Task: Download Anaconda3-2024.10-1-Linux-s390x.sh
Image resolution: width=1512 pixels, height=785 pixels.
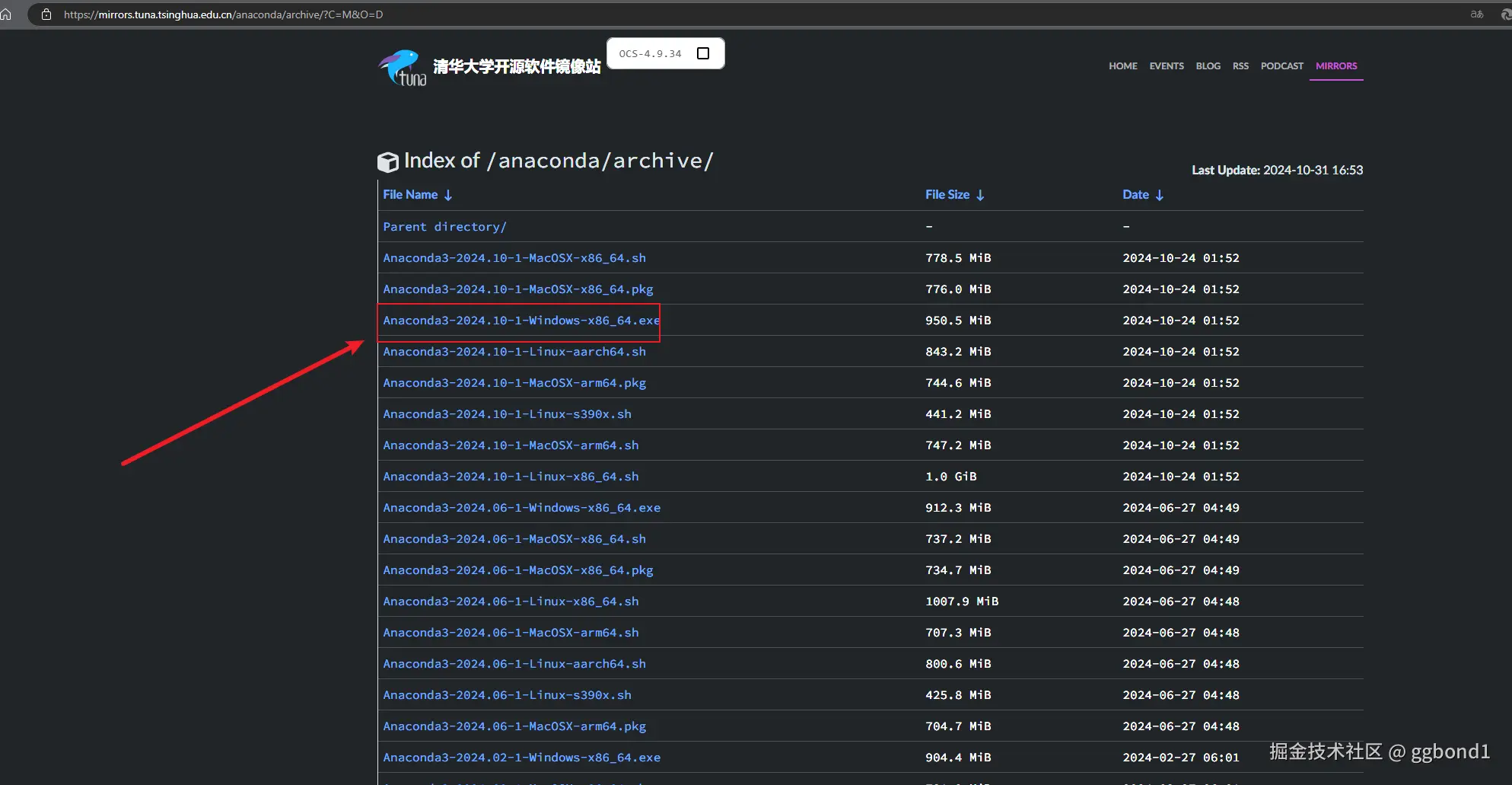Action: [507, 414]
